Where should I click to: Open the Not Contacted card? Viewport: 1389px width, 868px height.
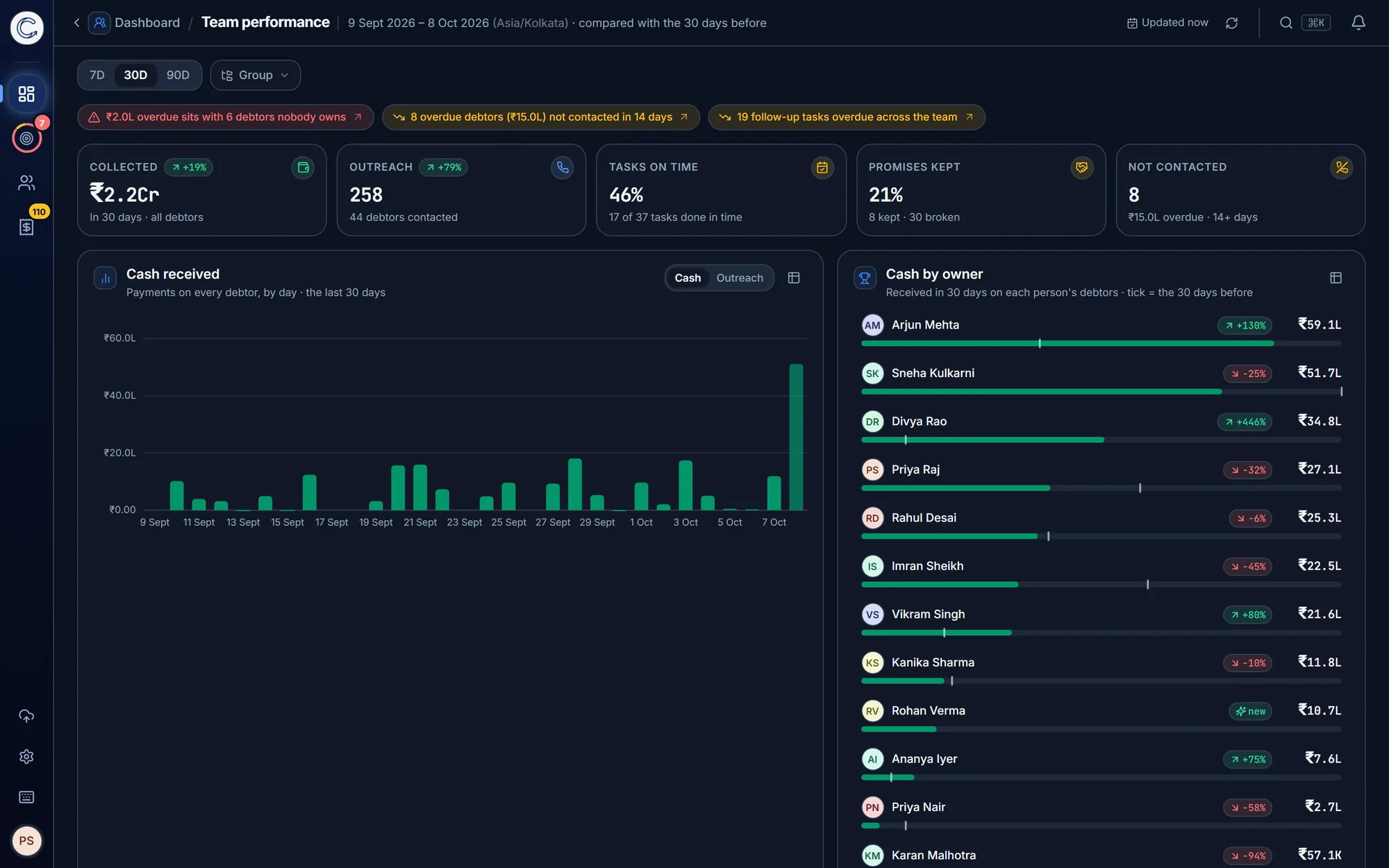[1240, 190]
